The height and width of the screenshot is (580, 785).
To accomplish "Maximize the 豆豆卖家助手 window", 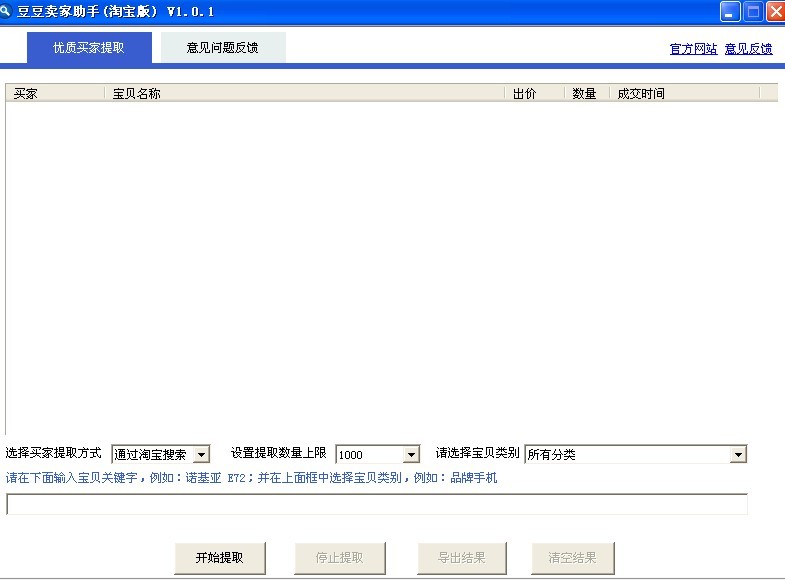I will tap(753, 12).
